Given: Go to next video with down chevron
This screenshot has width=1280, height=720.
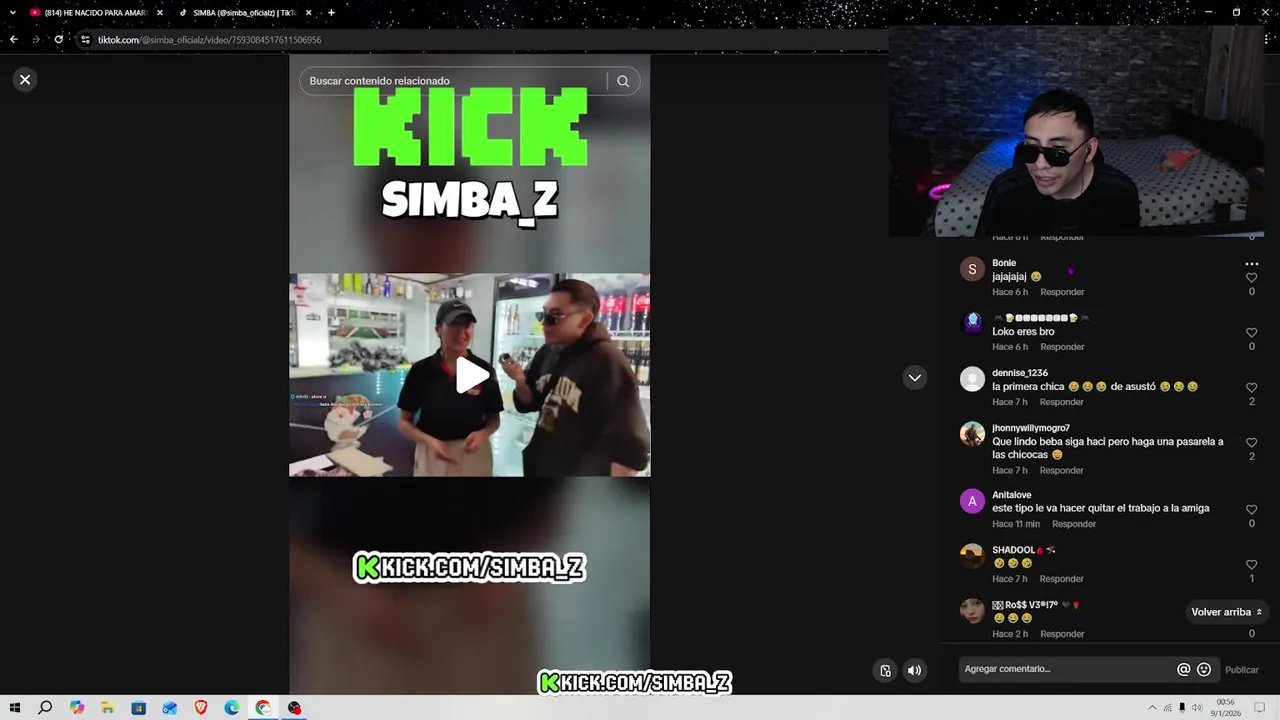Looking at the screenshot, I should 914,377.
